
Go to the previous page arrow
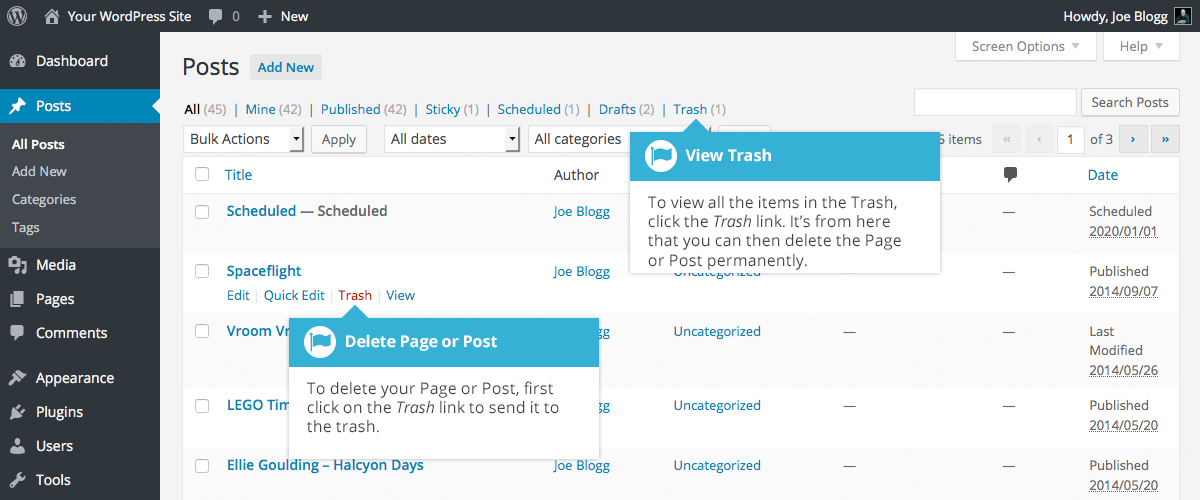click(1040, 139)
